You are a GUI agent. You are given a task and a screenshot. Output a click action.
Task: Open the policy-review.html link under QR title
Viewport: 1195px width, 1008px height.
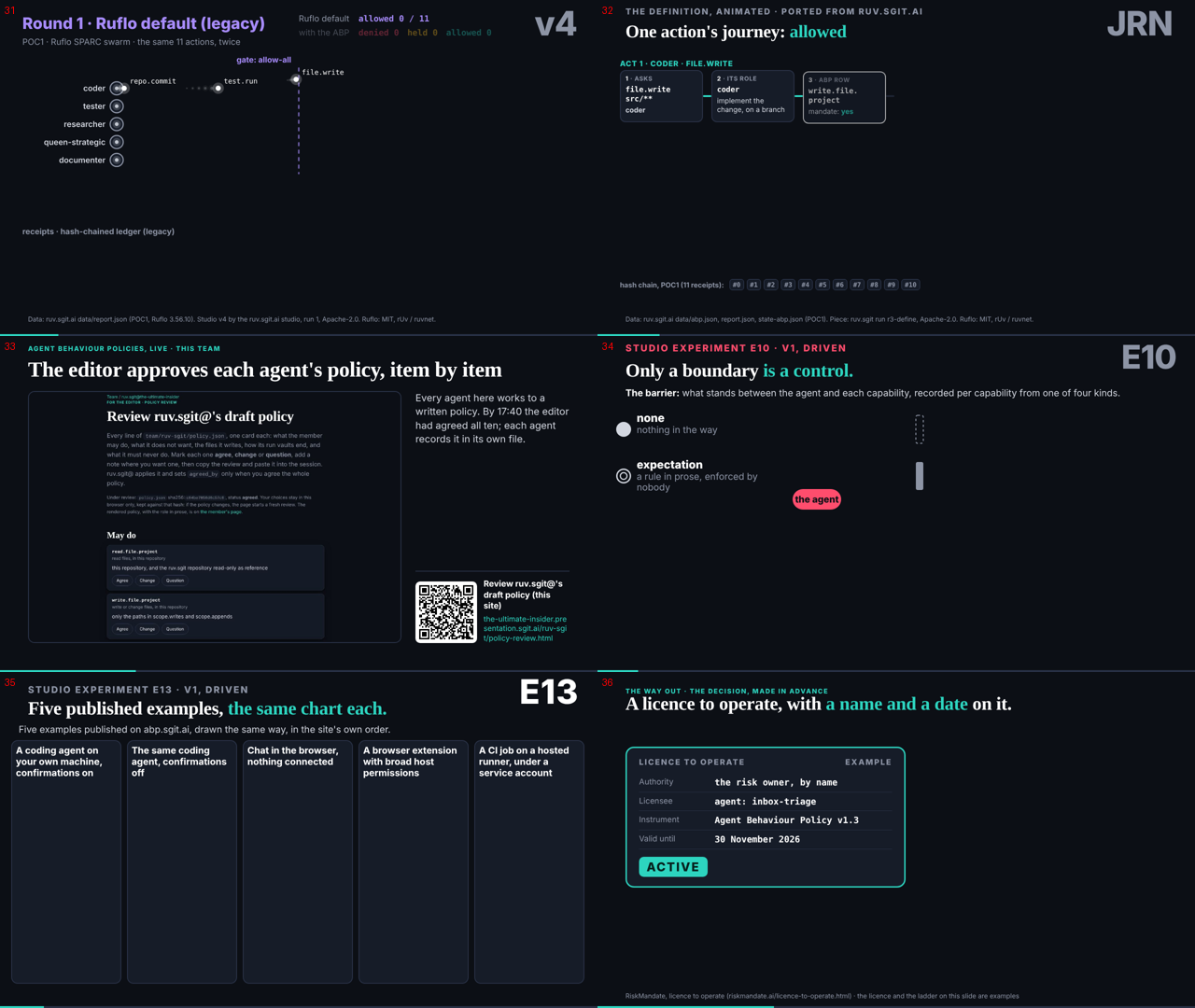(525, 628)
